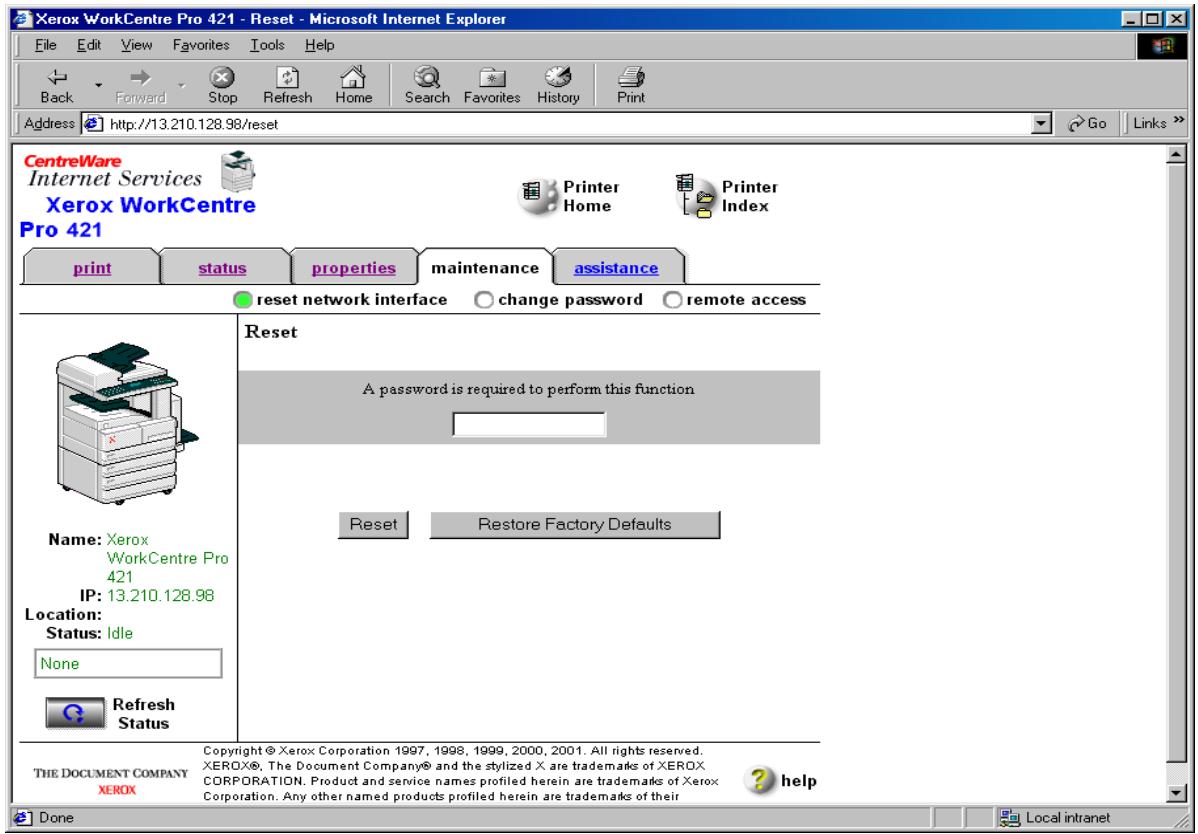The height and width of the screenshot is (834, 1198).
Task: Open the Search toolbar icon
Action: (x=427, y=86)
